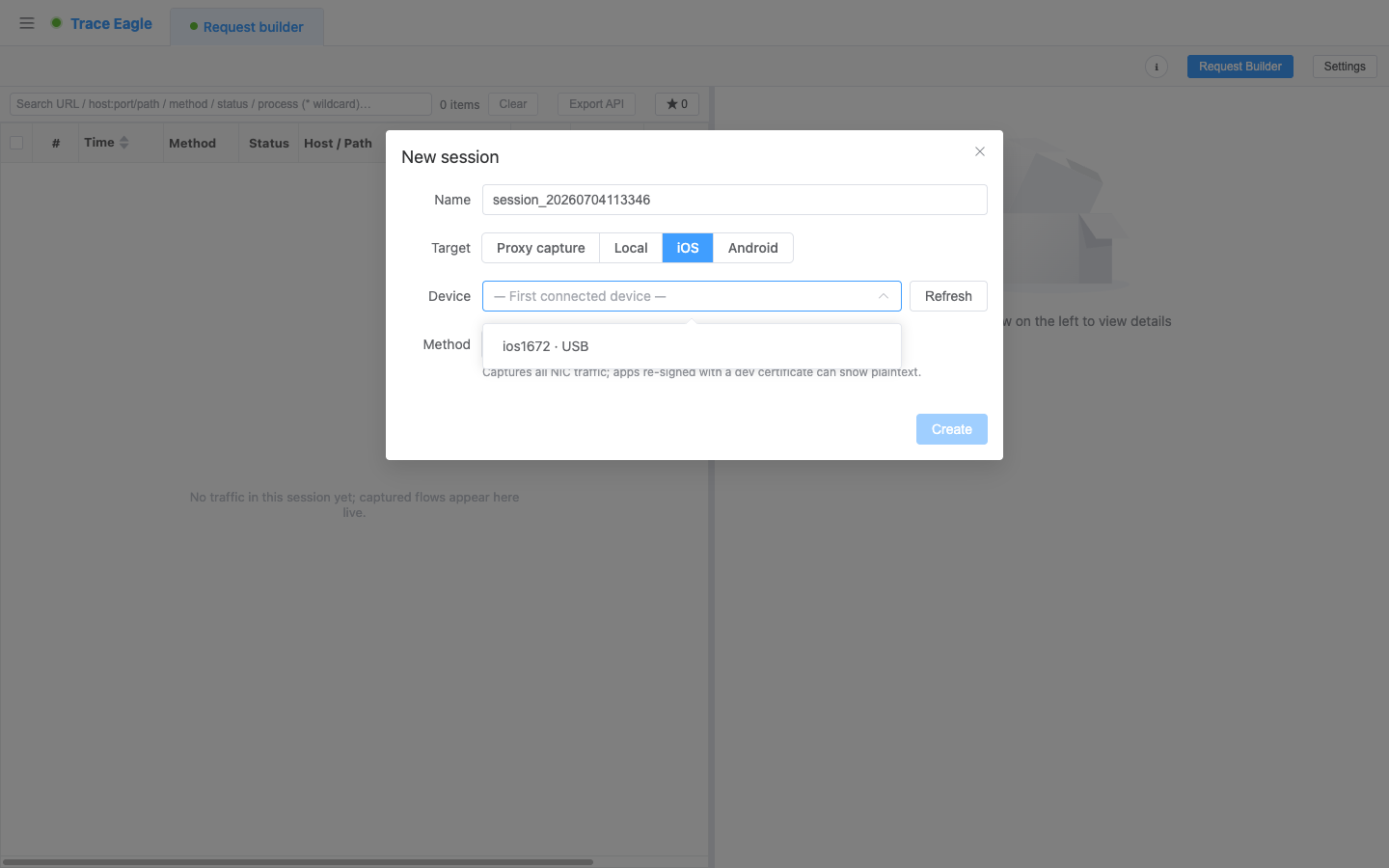The width and height of the screenshot is (1389, 868).
Task: Close the New session dialog
Action: click(979, 151)
